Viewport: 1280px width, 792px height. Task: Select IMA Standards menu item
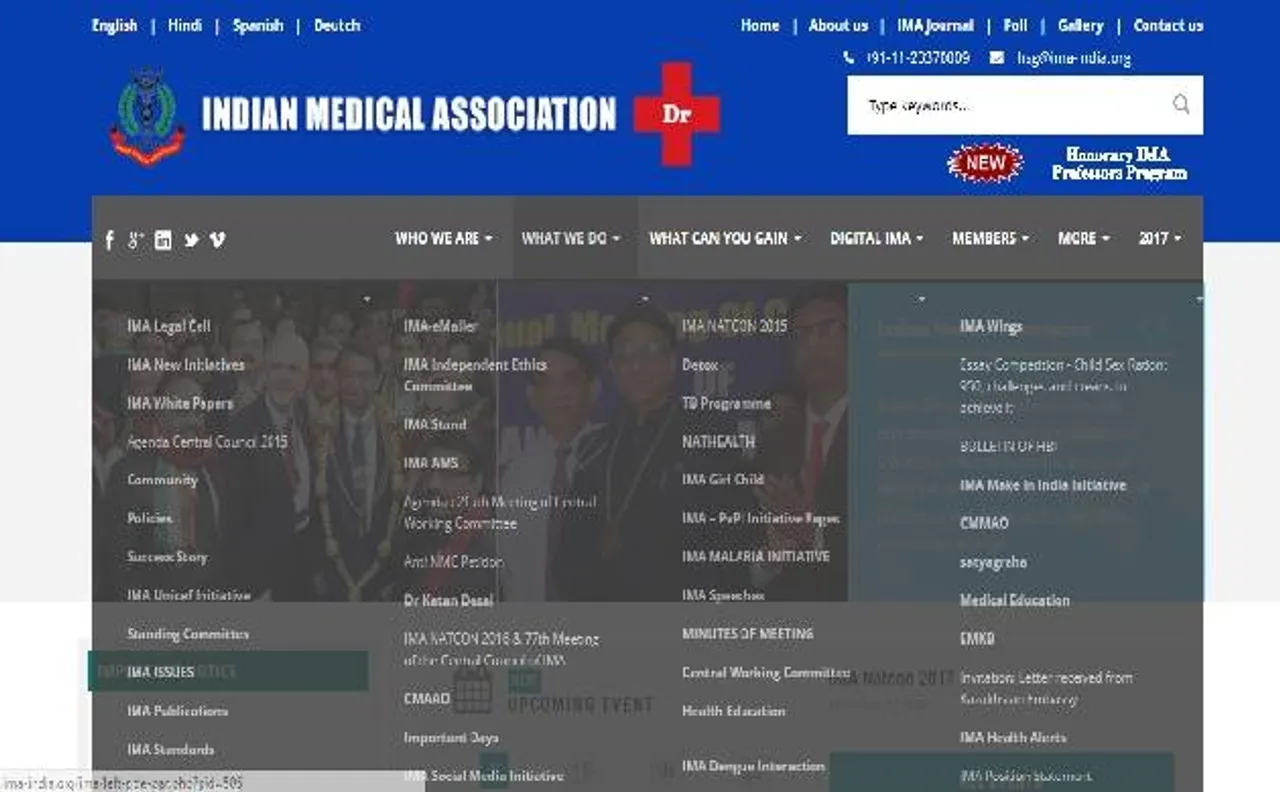click(171, 749)
